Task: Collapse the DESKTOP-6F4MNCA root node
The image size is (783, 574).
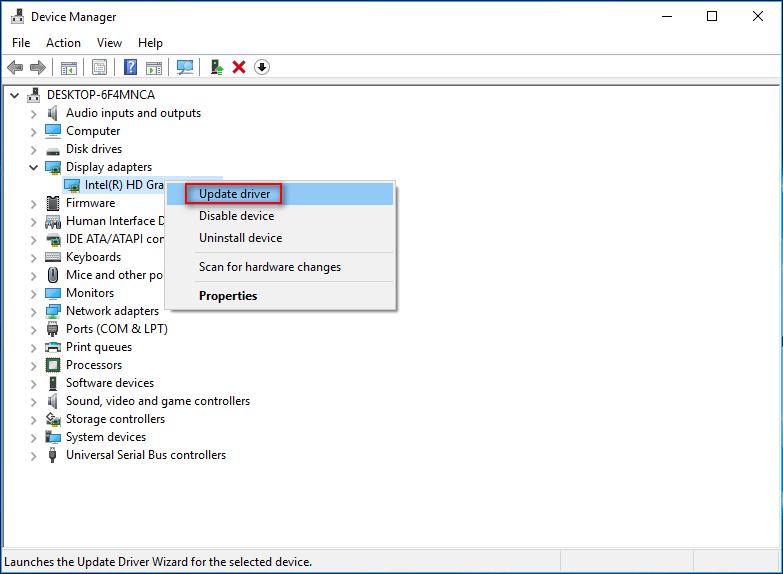Action: (x=15, y=95)
